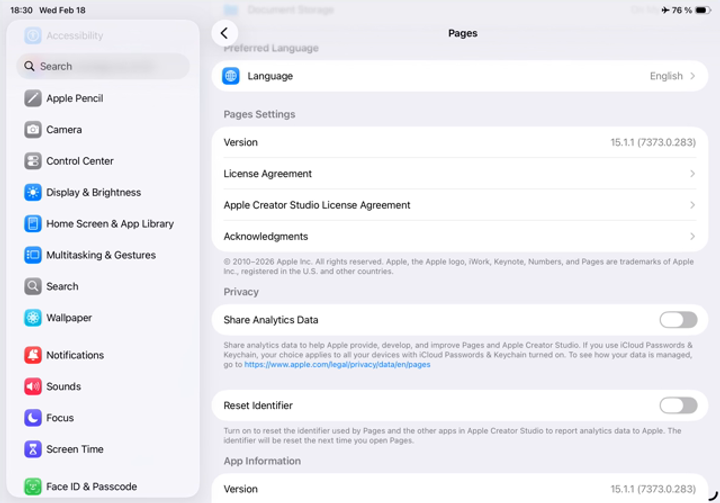Turn on Reset Identifier switch
This screenshot has height=503, width=720.
(x=678, y=405)
